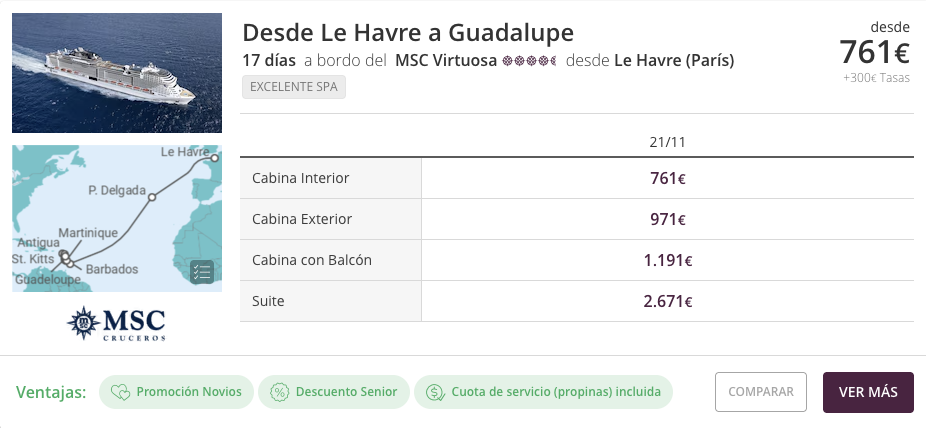
Task: Select the 21/11 departure date column
Action: (x=667, y=142)
